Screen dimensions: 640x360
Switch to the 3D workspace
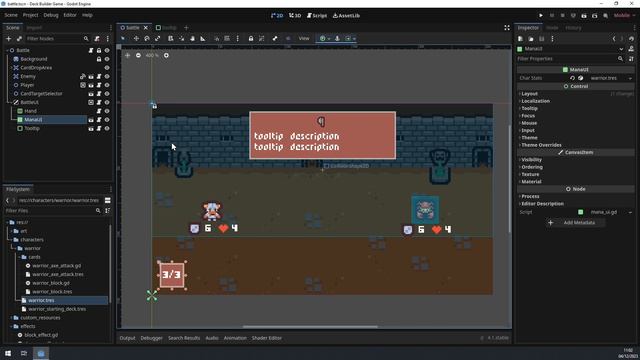(x=295, y=16)
